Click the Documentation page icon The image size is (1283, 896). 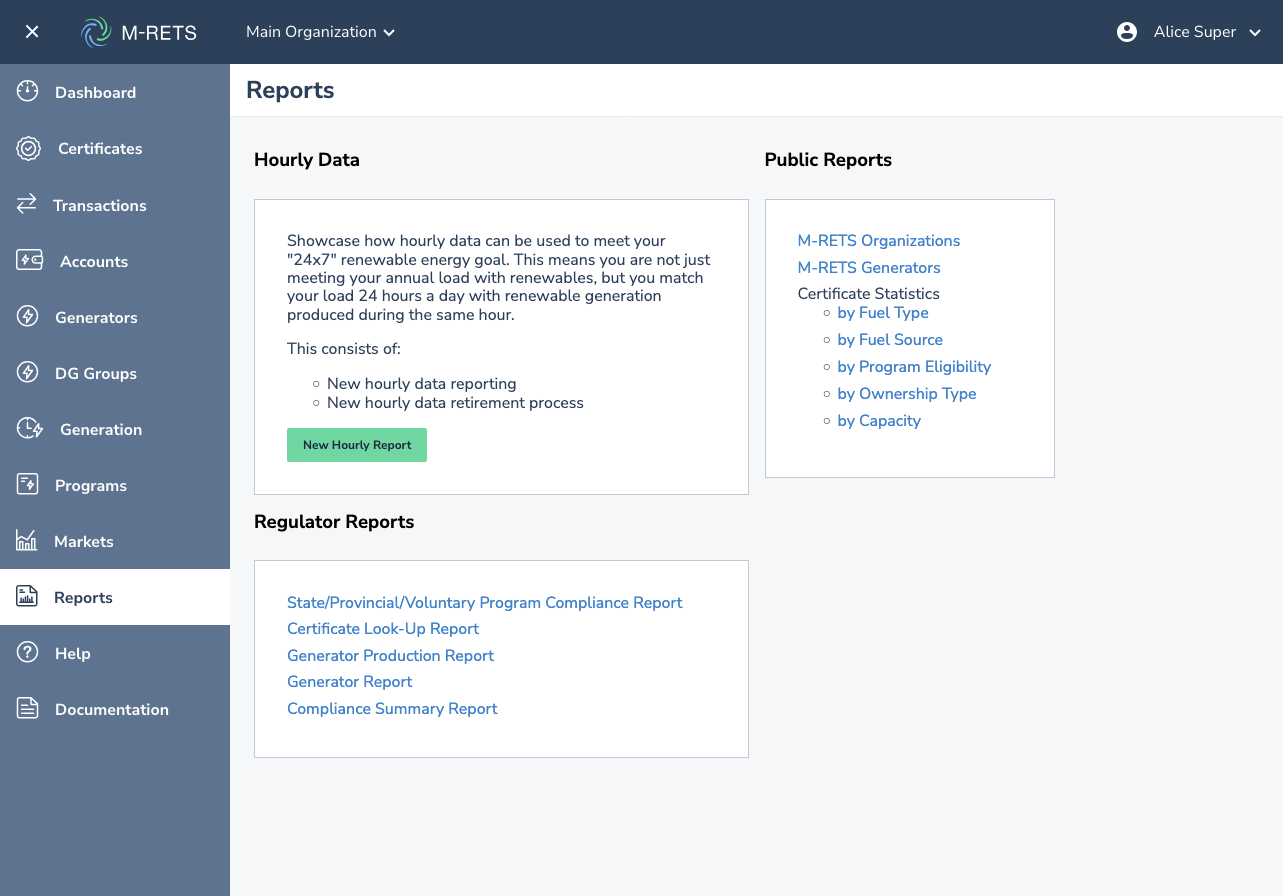click(x=27, y=708)
